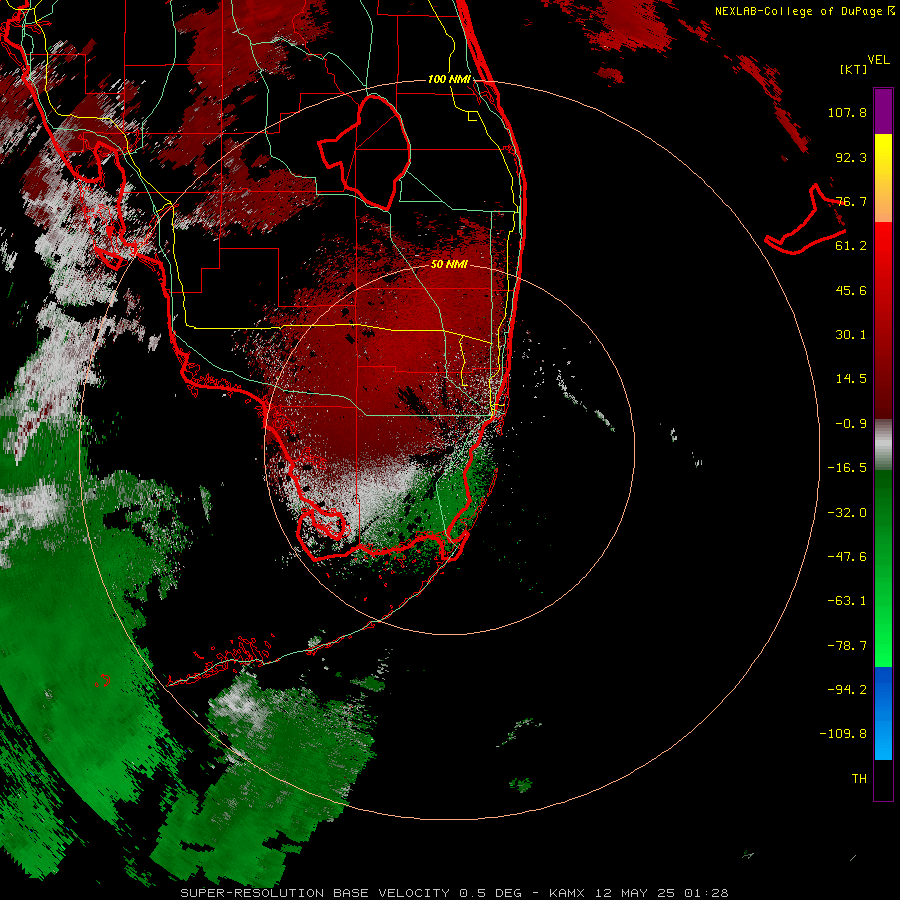Viewport: 900px width, 900px height.
Task: Click the -16.5 velocity scale value
Action: (847, 468)
